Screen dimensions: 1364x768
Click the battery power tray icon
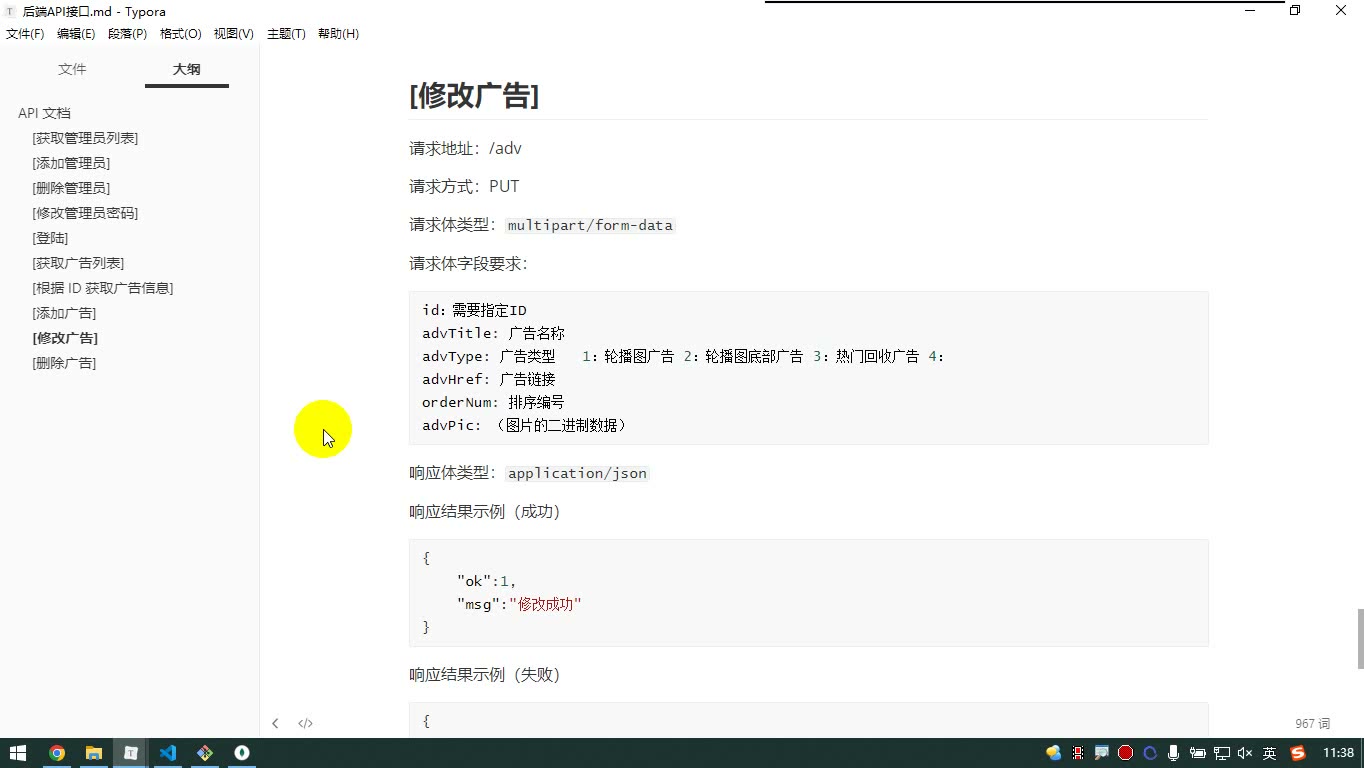[x=1197, y=753]
